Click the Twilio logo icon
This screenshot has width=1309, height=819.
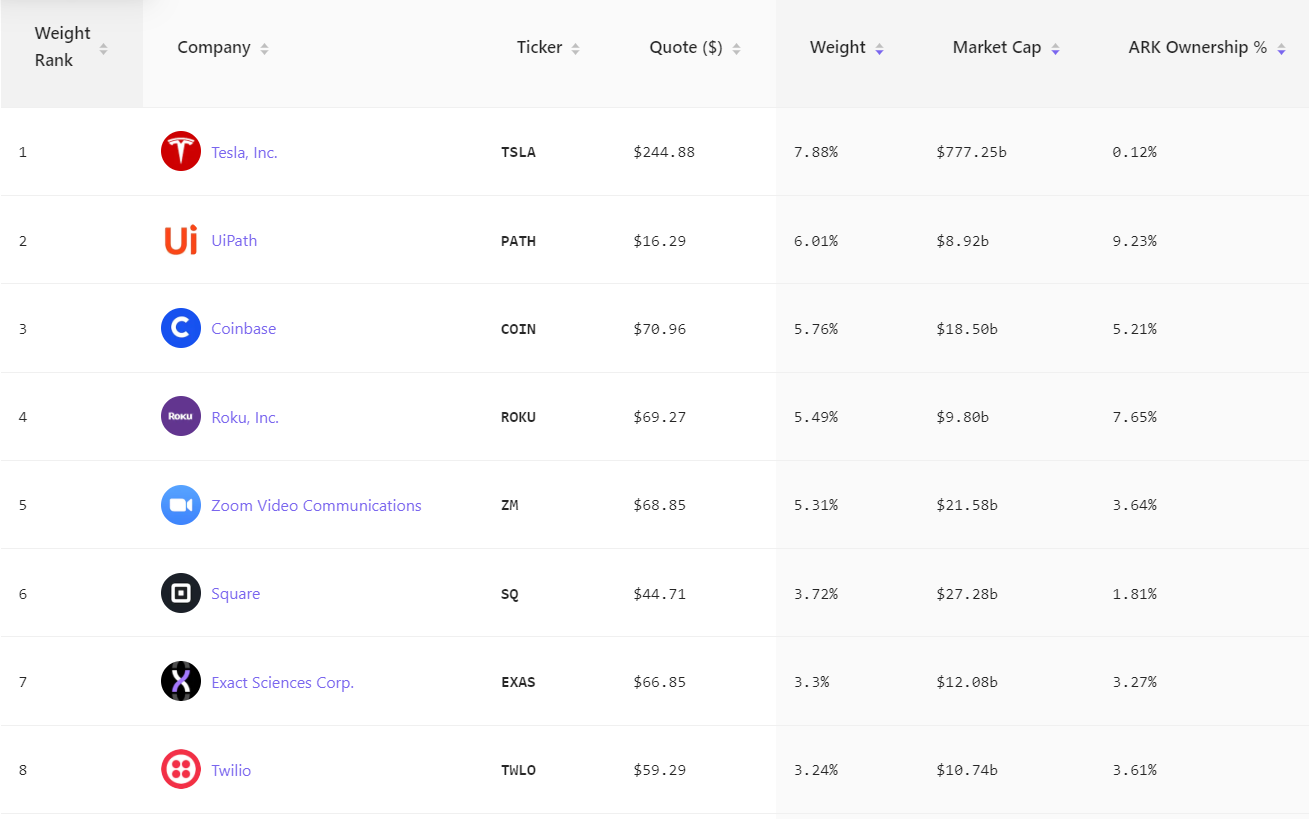(181, 770)
